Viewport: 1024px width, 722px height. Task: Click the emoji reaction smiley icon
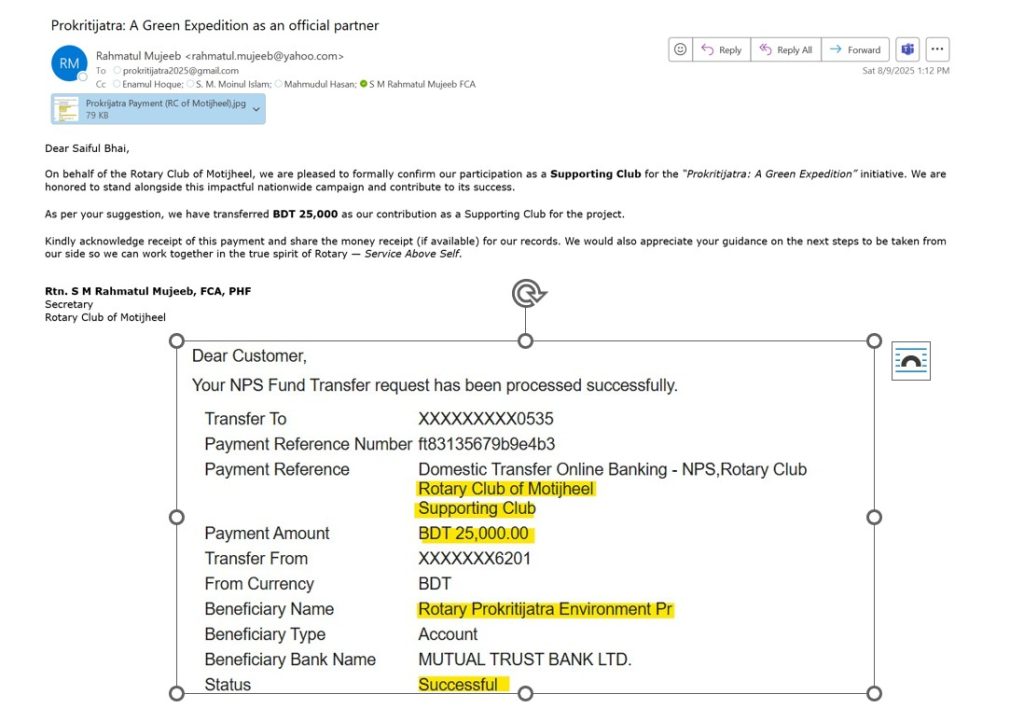point(680,50)
